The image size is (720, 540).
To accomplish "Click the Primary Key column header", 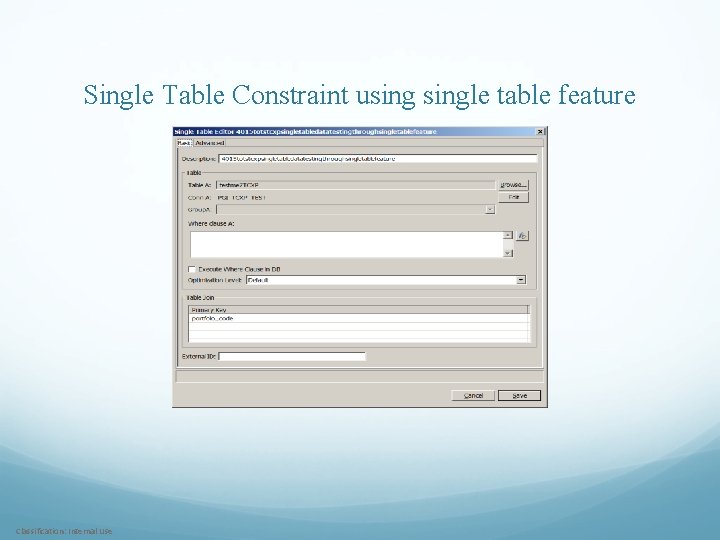I will coord(359,310).
